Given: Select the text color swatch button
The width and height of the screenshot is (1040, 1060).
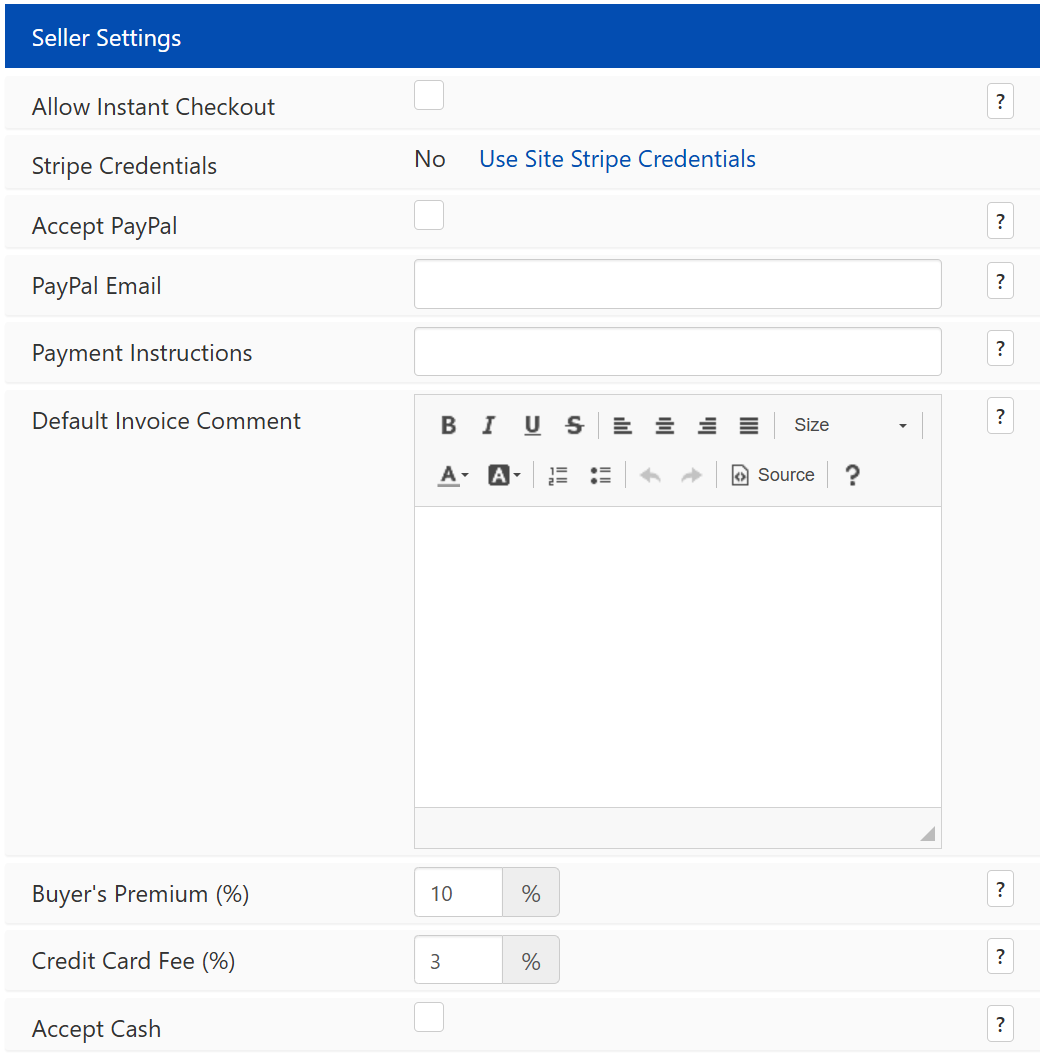Looking at the screenshot, I should coord(449,474).
